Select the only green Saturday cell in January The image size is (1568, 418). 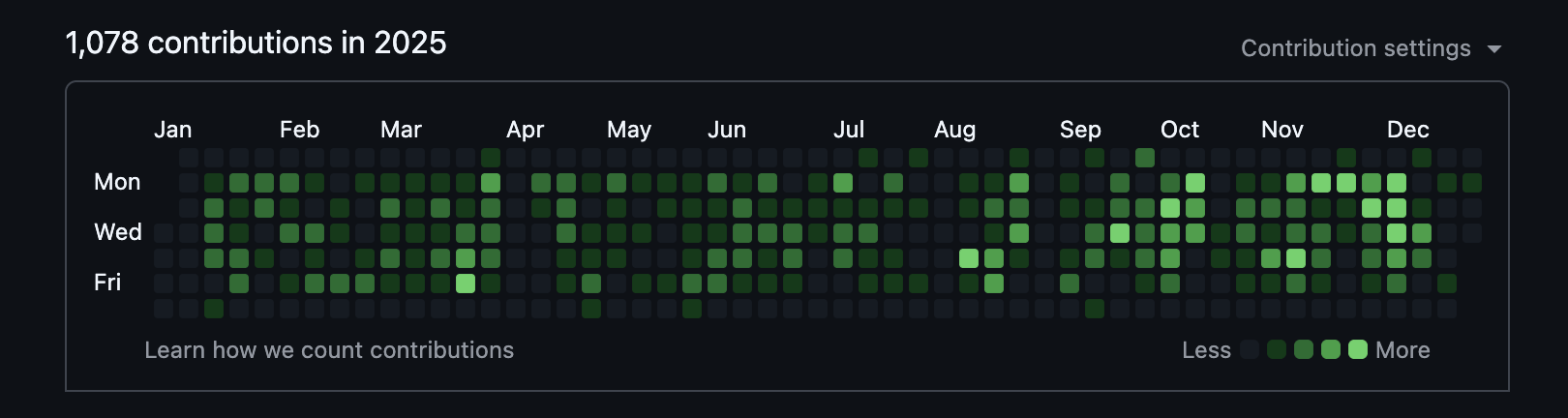click(x=214, y=309)
